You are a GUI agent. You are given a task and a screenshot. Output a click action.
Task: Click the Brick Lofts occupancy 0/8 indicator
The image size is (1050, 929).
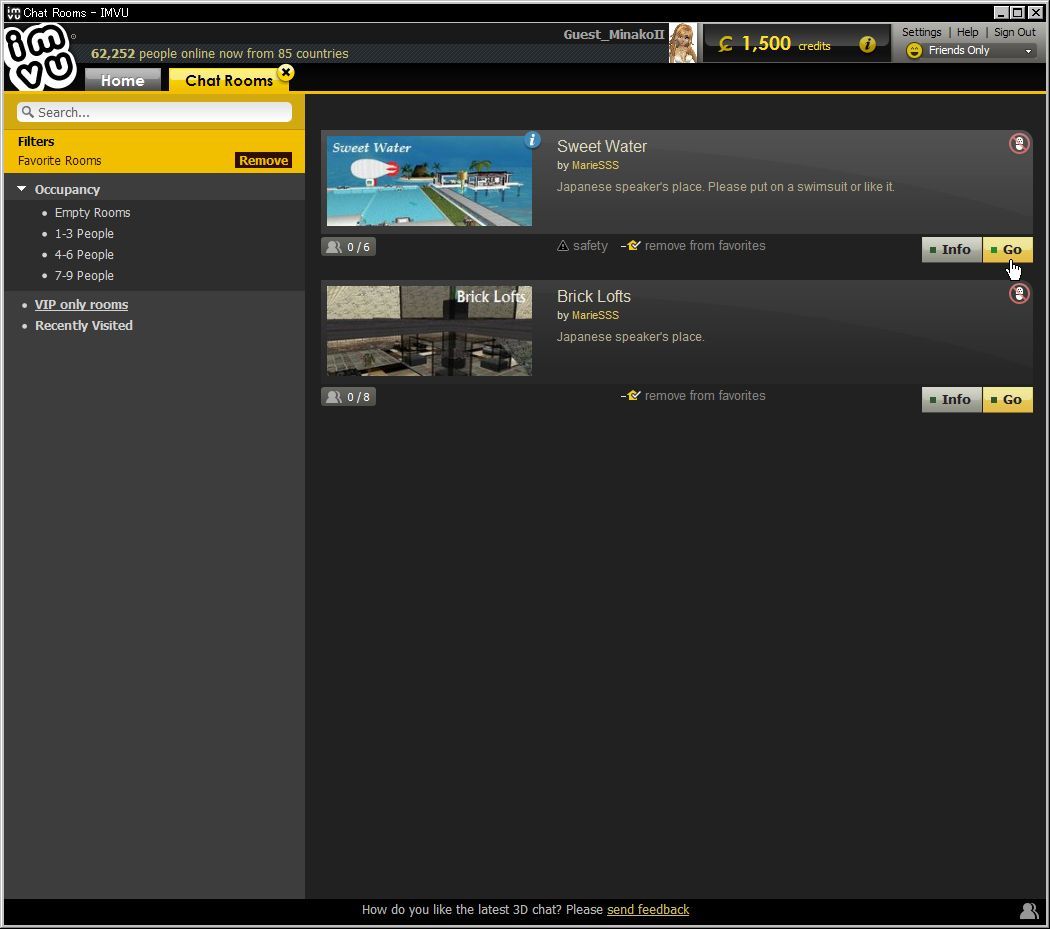tap(348, 397)
